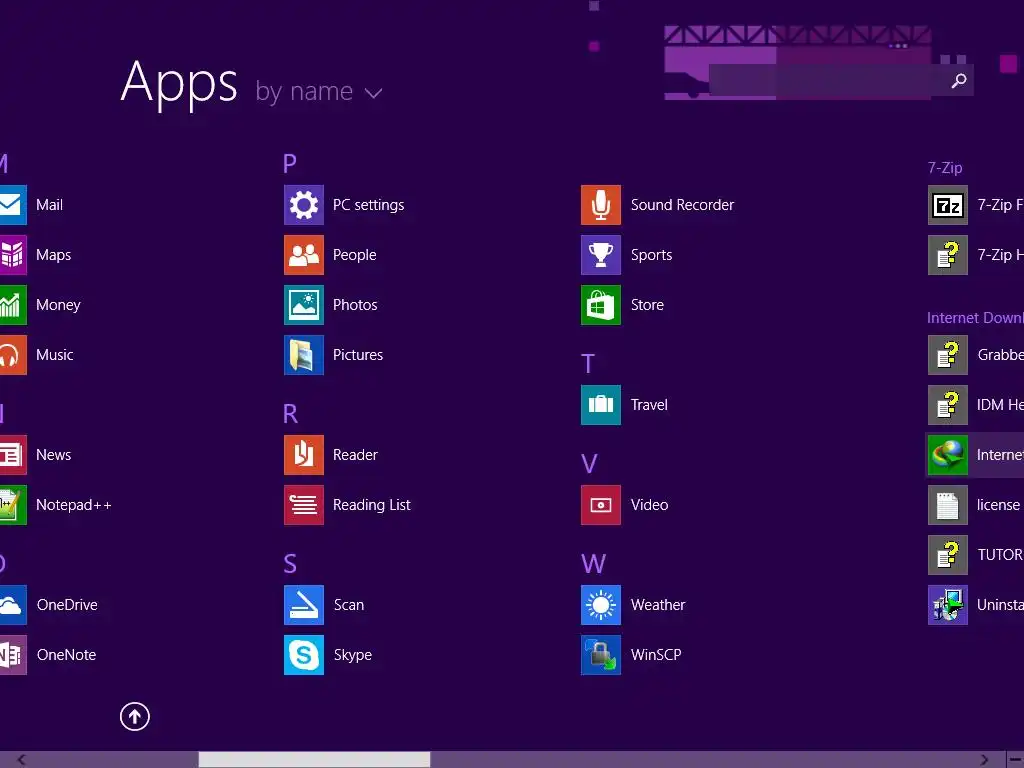
Task: Open the 7-Zip File Manager icon
Action: click(948, 205)
